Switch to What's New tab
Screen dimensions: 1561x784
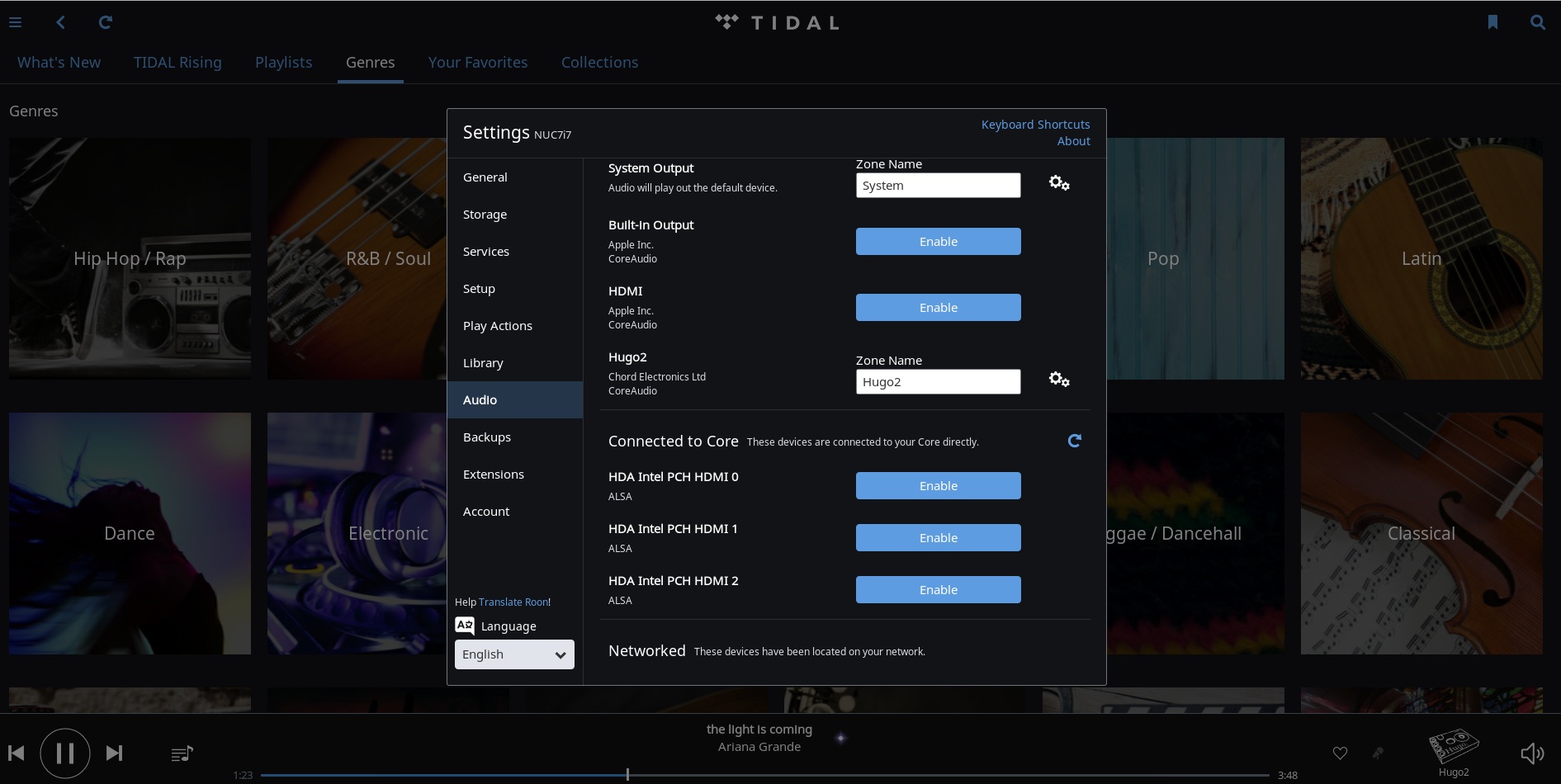point(59,63)
